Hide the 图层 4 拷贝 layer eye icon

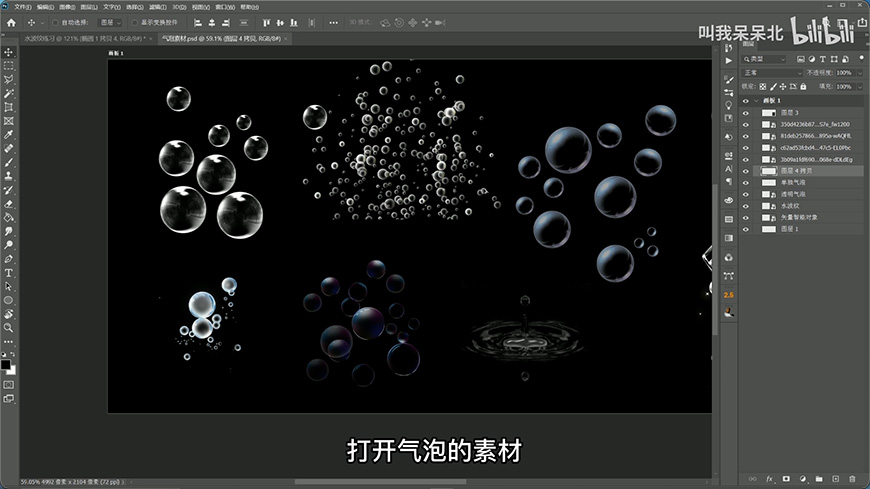coord(746,171)
